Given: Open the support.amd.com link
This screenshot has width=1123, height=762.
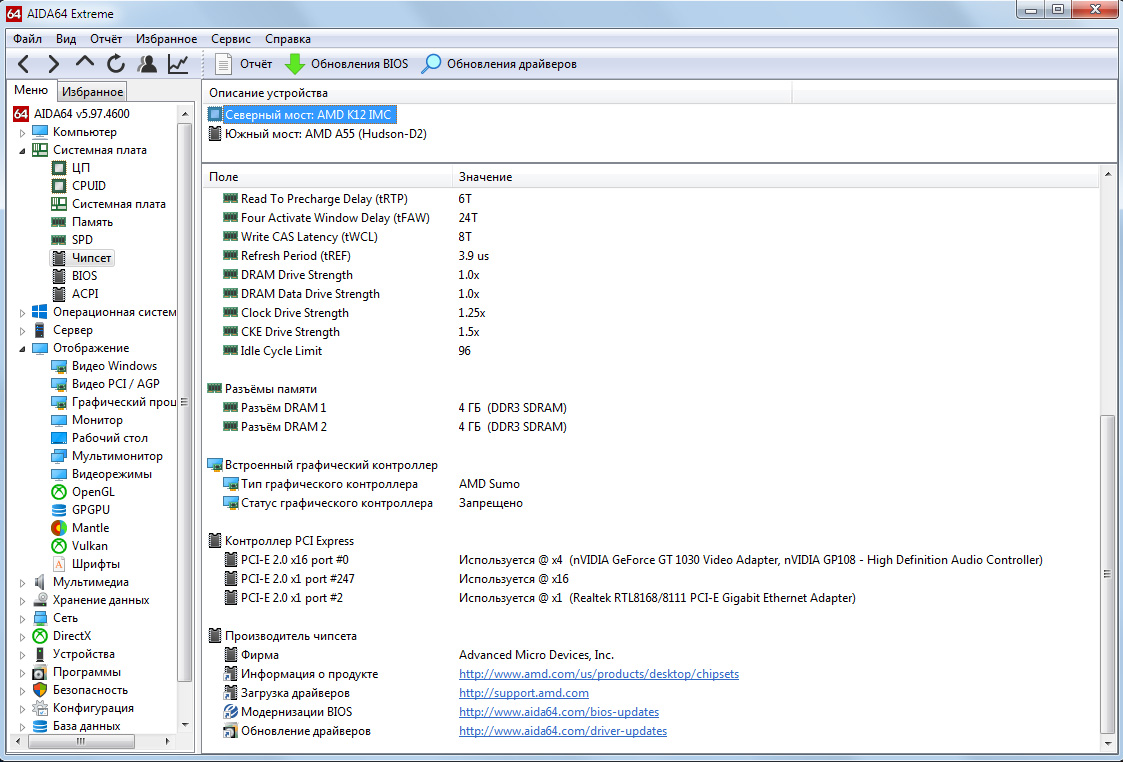Looking at the screenshot, I should tap(524, 693).
